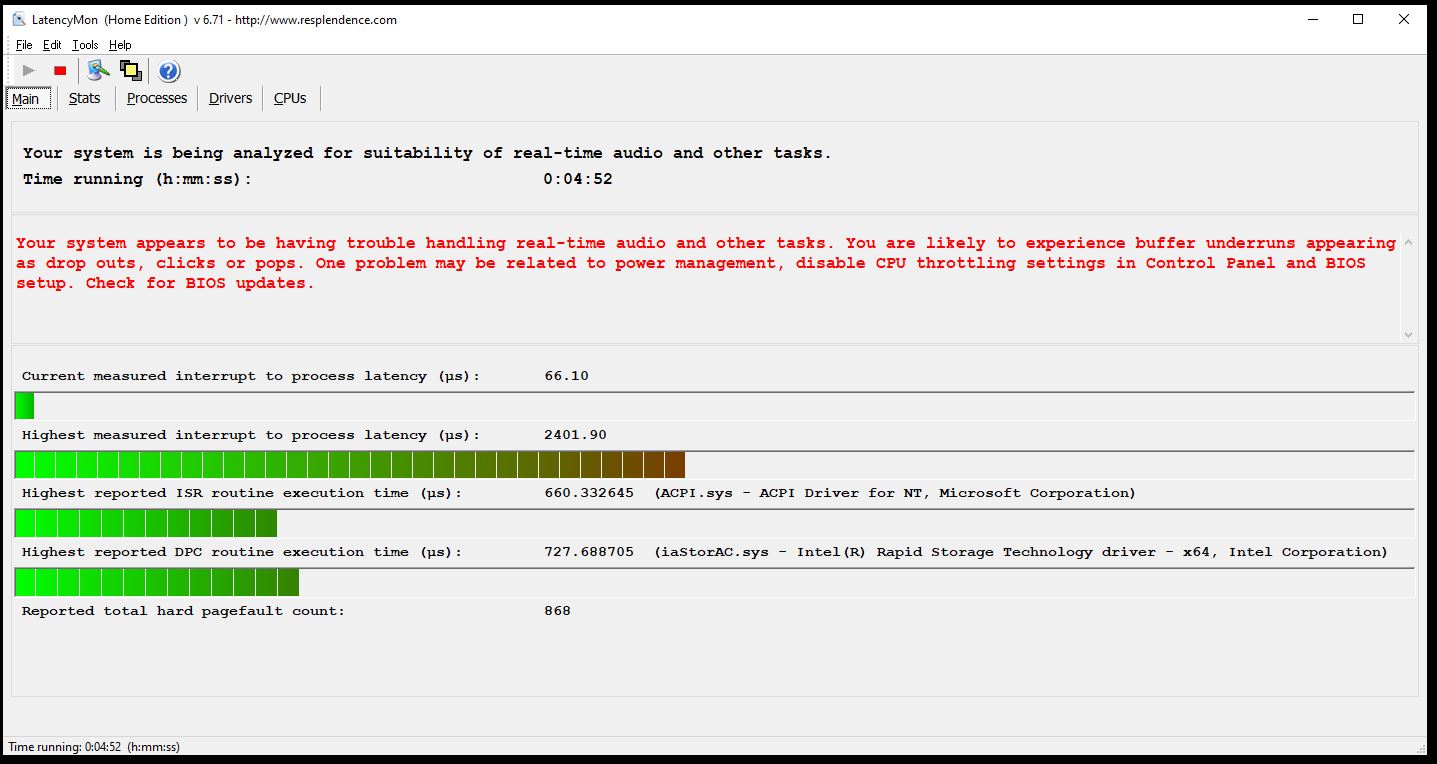Viewport: 1437px width, 764px height.
Task: Click the status bar Time running text
Action: pos(94,747)
